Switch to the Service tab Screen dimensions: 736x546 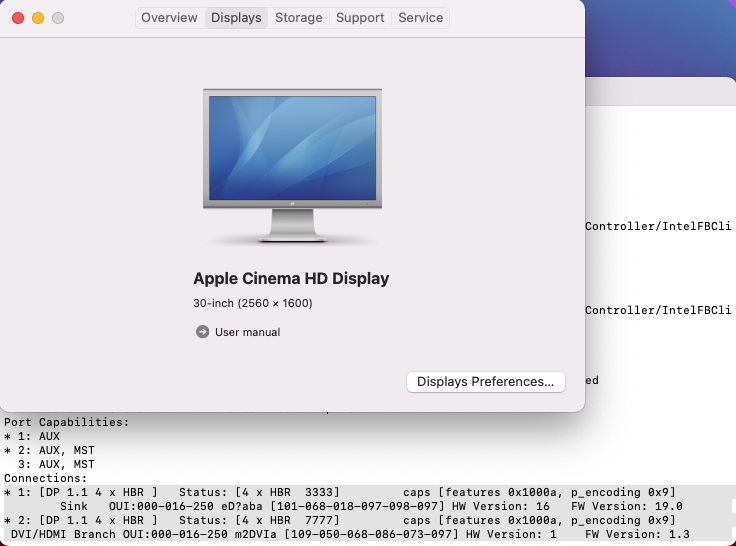421,18
